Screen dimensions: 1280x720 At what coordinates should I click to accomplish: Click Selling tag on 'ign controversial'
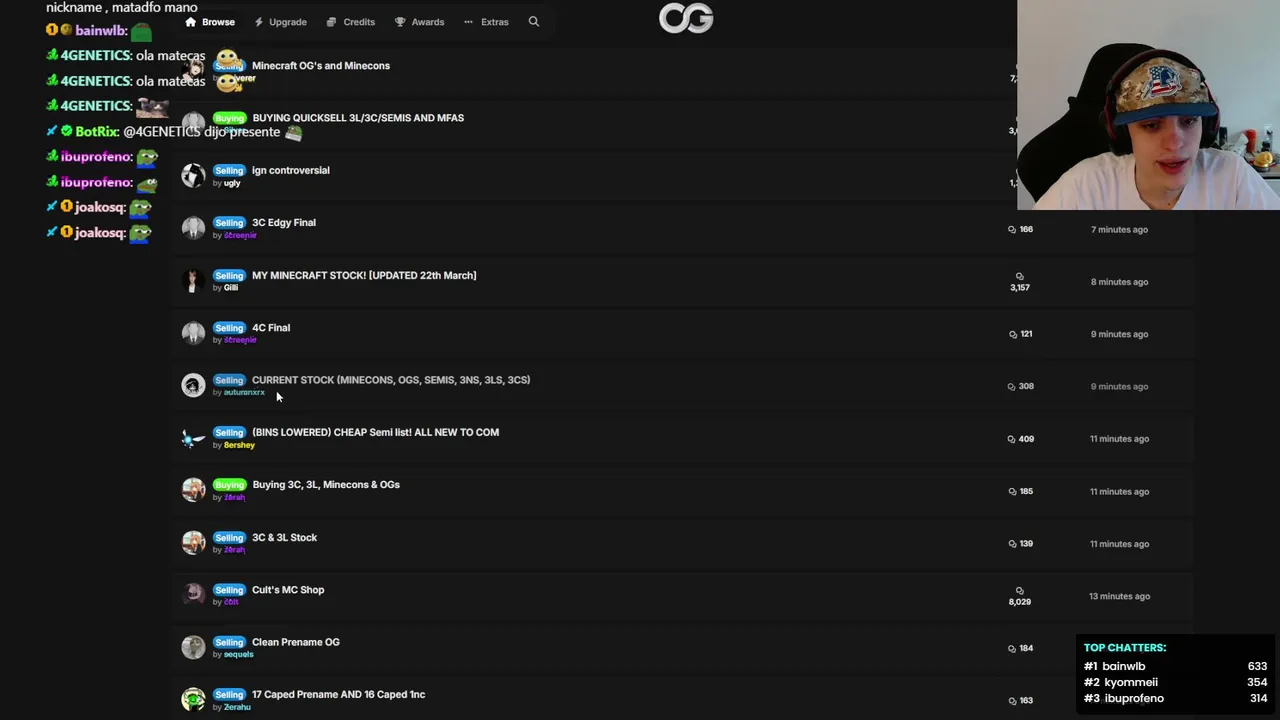pos(229,171)
